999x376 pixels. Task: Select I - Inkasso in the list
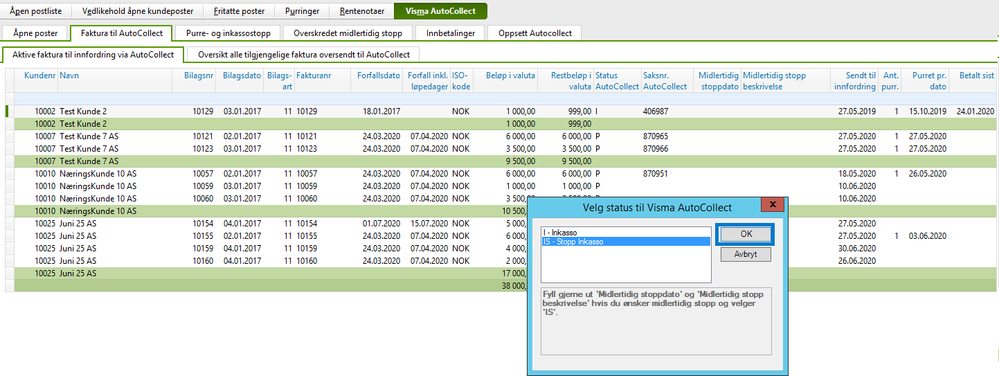(625, 233)
